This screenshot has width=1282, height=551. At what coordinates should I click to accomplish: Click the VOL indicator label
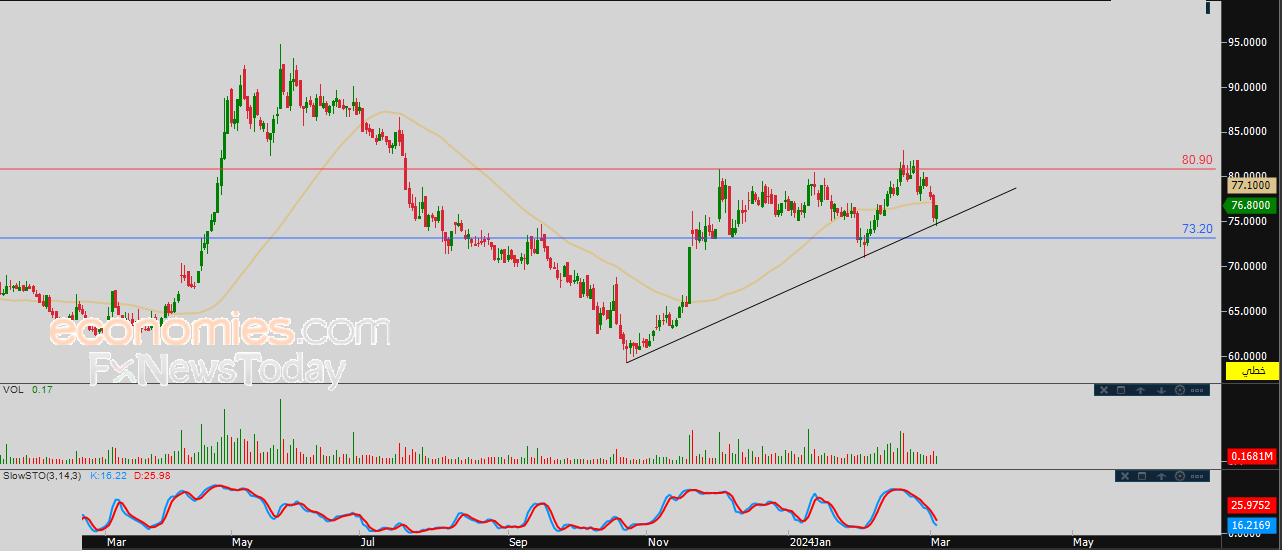click(13, 389)
